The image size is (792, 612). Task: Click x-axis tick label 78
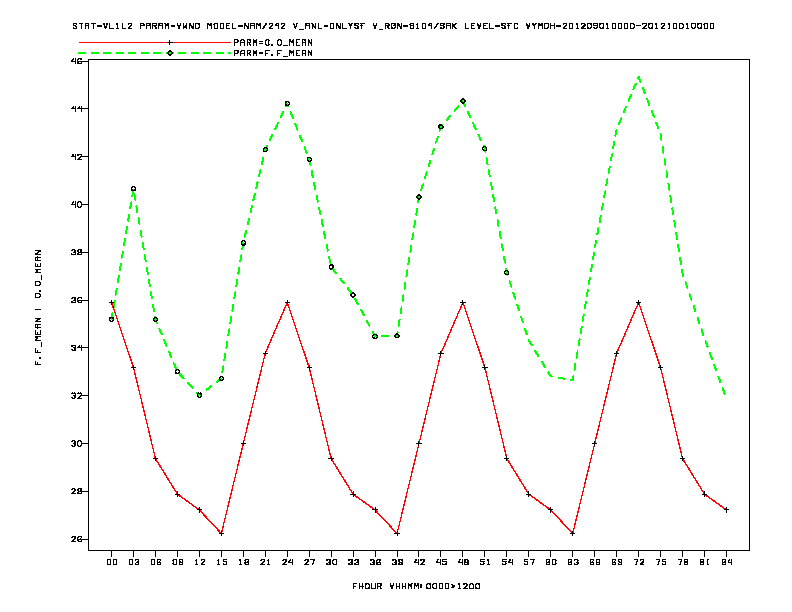[x=682, y=562]
